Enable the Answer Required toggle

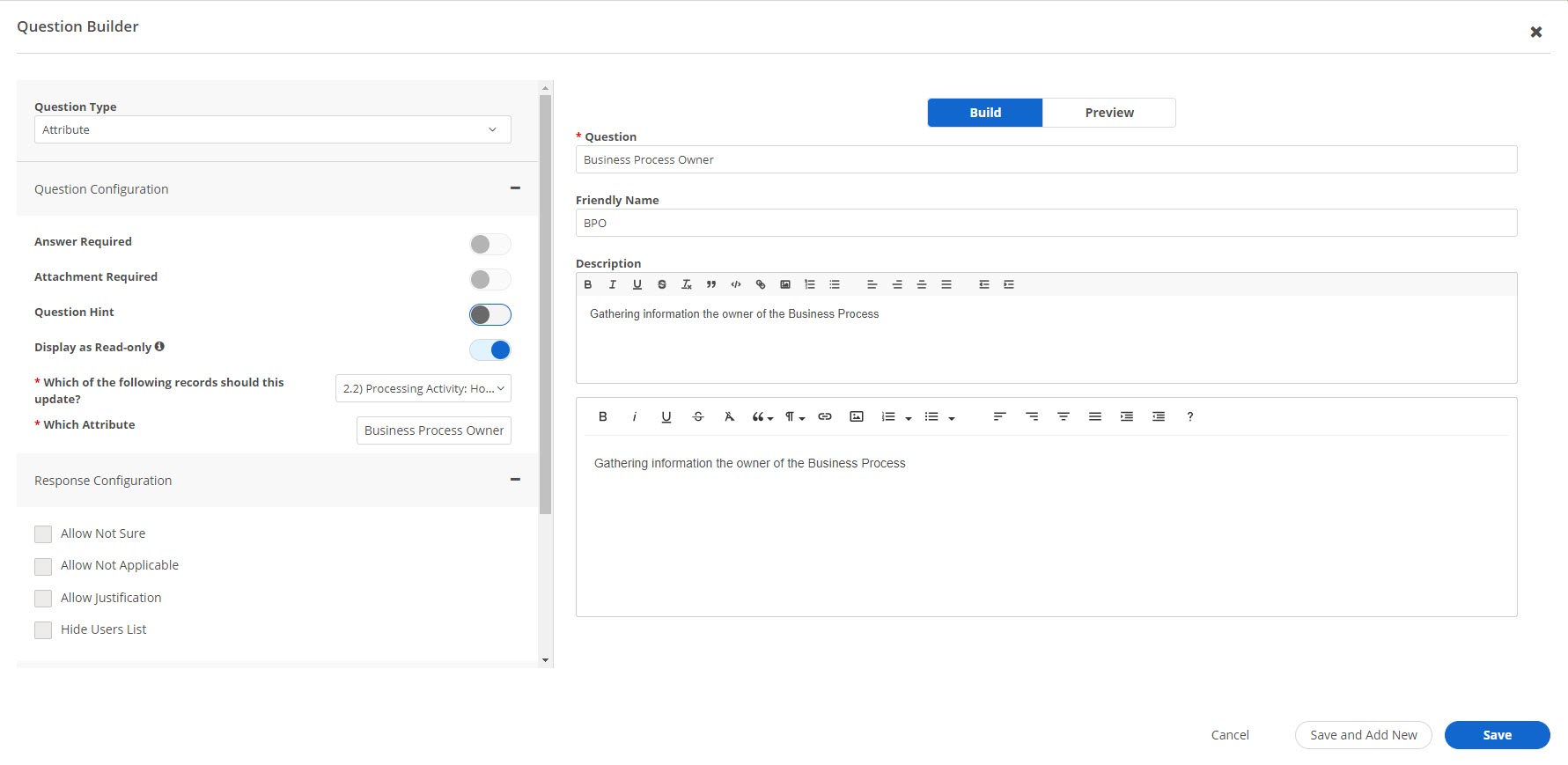coord(490,244)
